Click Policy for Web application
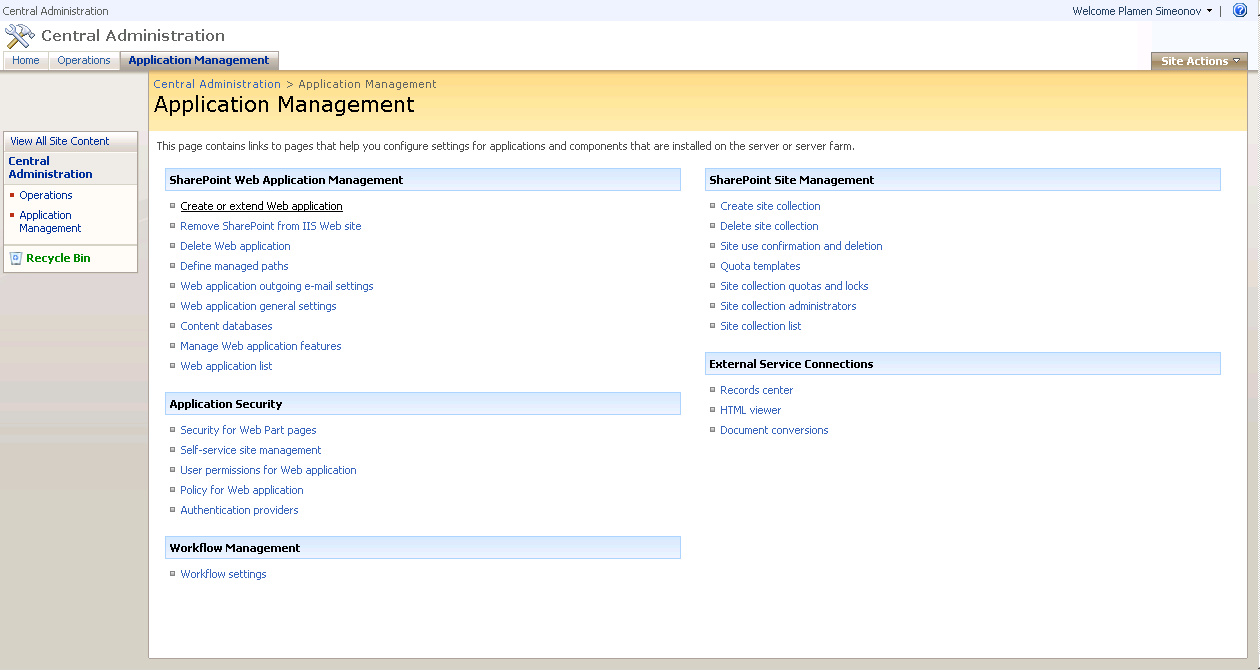Screen dimensions: 1260x670 (242, 490)
